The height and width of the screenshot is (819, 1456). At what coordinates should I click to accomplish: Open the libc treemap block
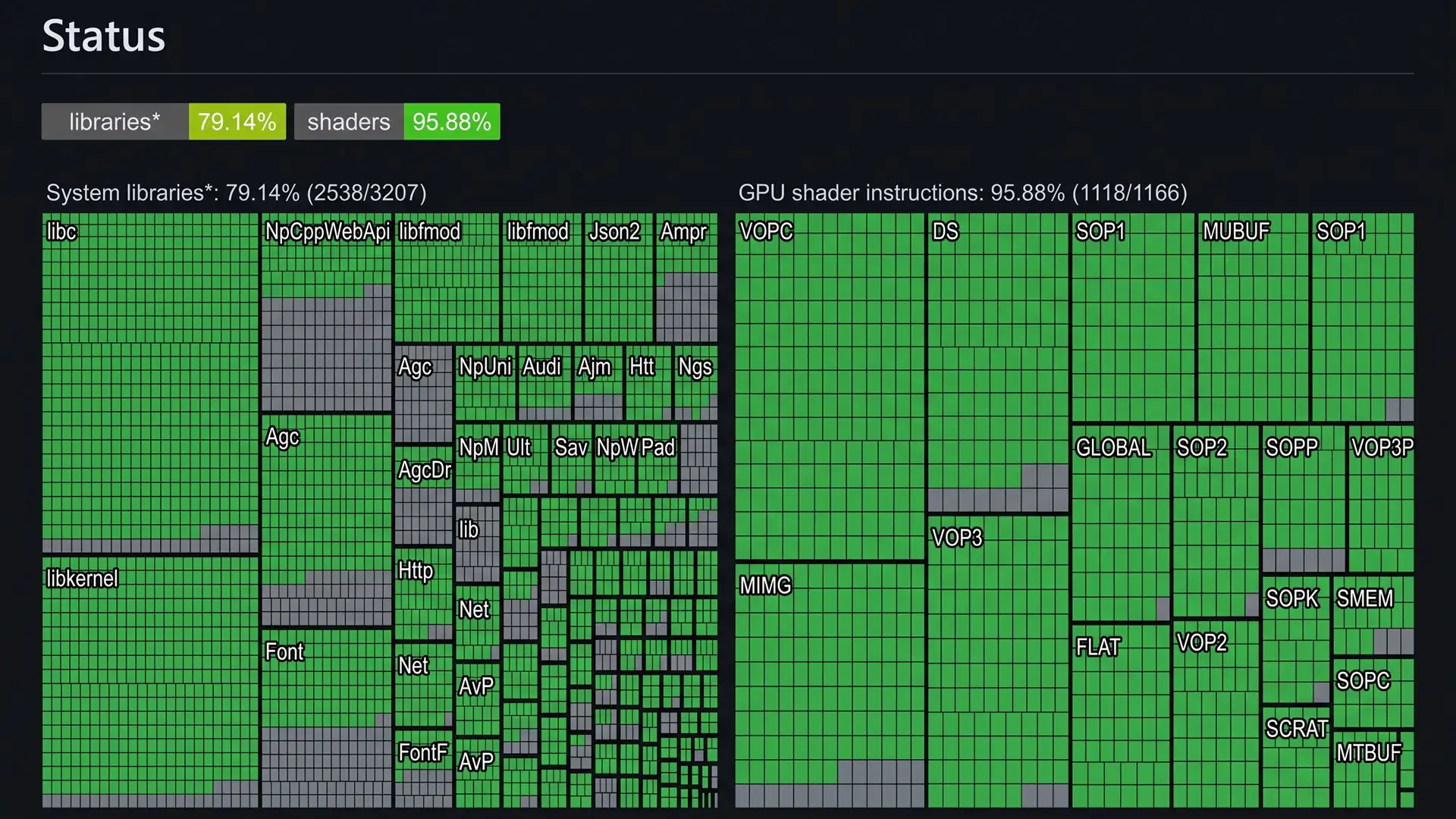point(150,383)
